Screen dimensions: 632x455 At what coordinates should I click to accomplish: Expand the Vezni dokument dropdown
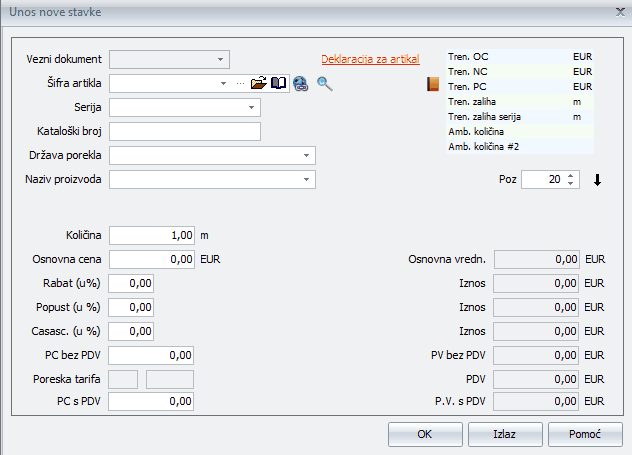click(x=221, y=59)
